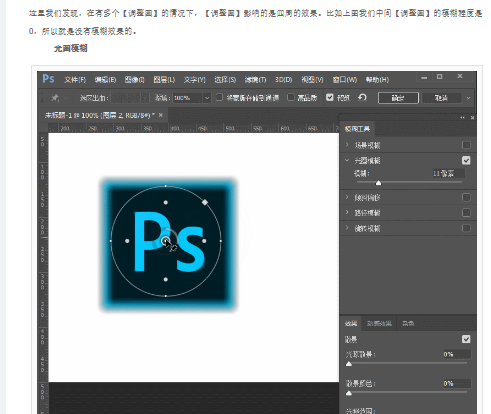Switch to the 效果 effects tab

click(351, 323)
